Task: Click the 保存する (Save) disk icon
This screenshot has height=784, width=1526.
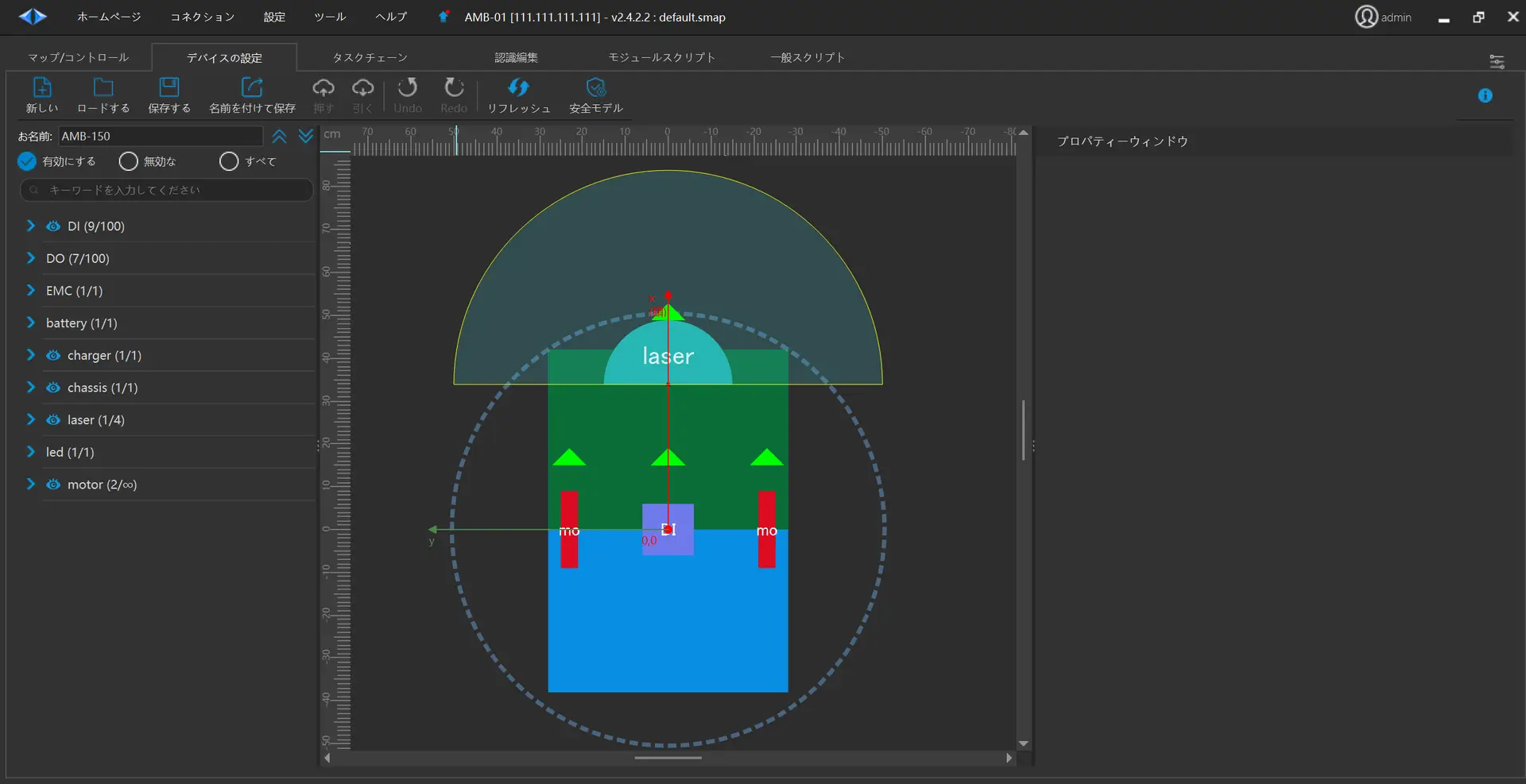Action: 169,87
